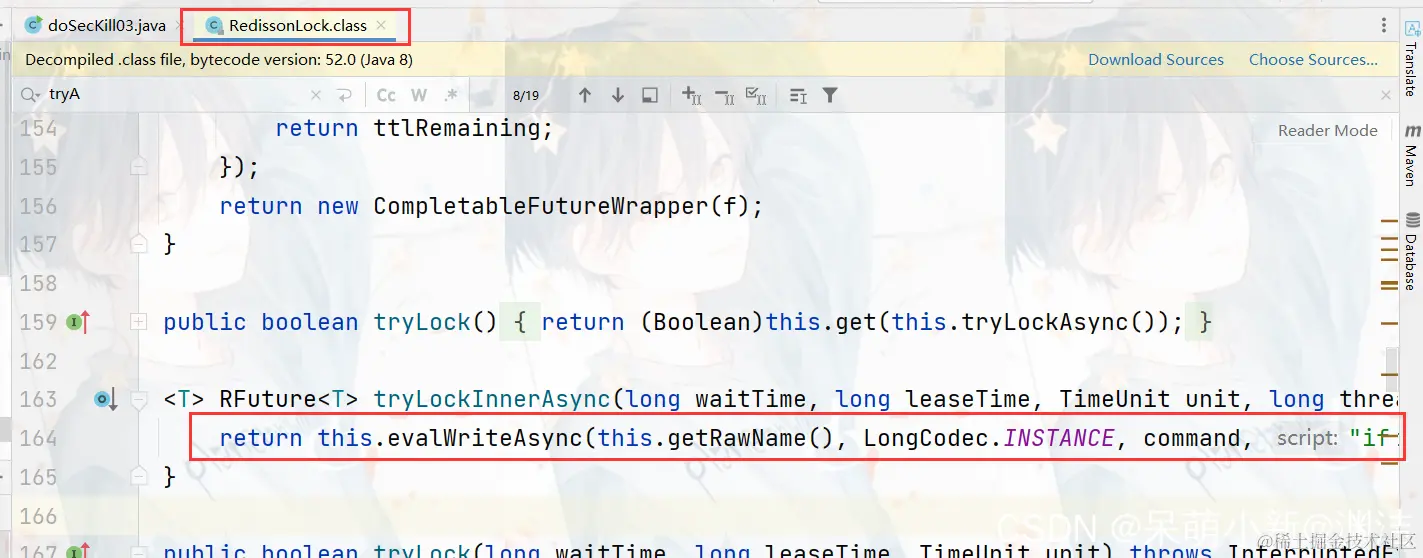Clear the search field text
Image resolution: width=1423 pixels, height=558 pixels.
(x=316, y=95)
